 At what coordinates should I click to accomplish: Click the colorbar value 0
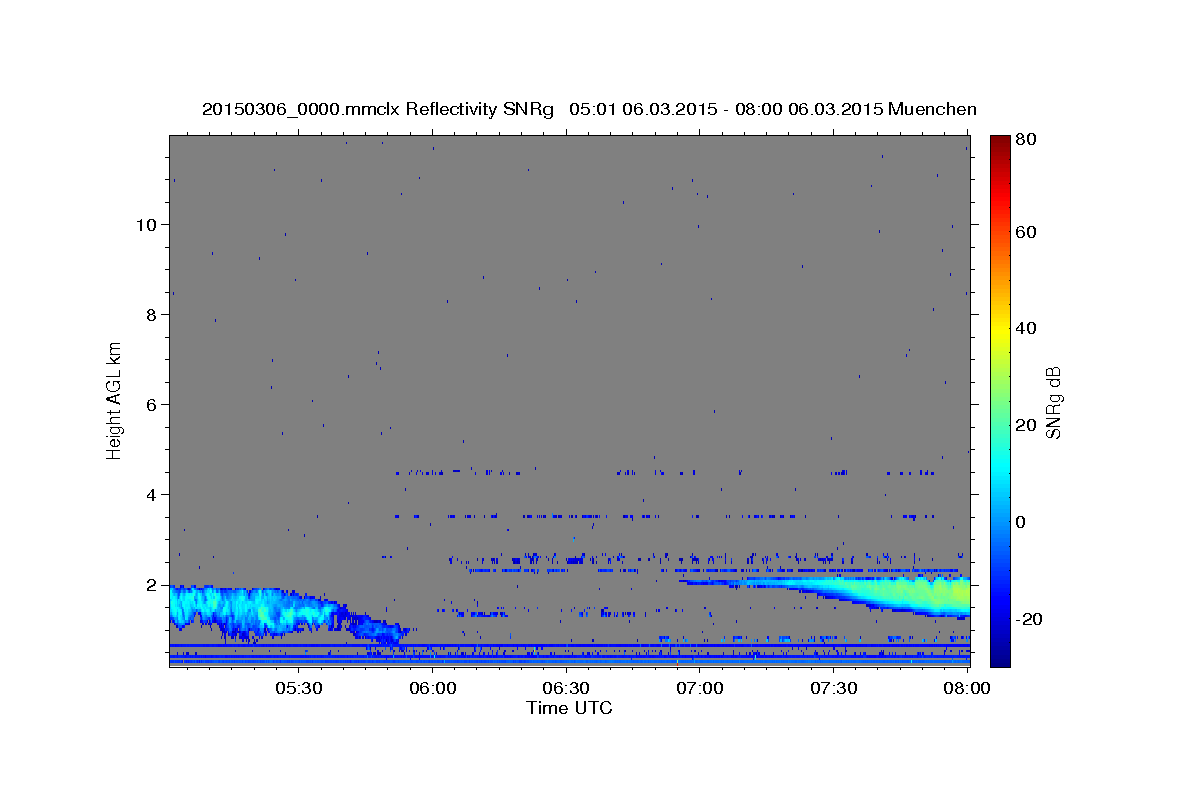point(1020,522)
